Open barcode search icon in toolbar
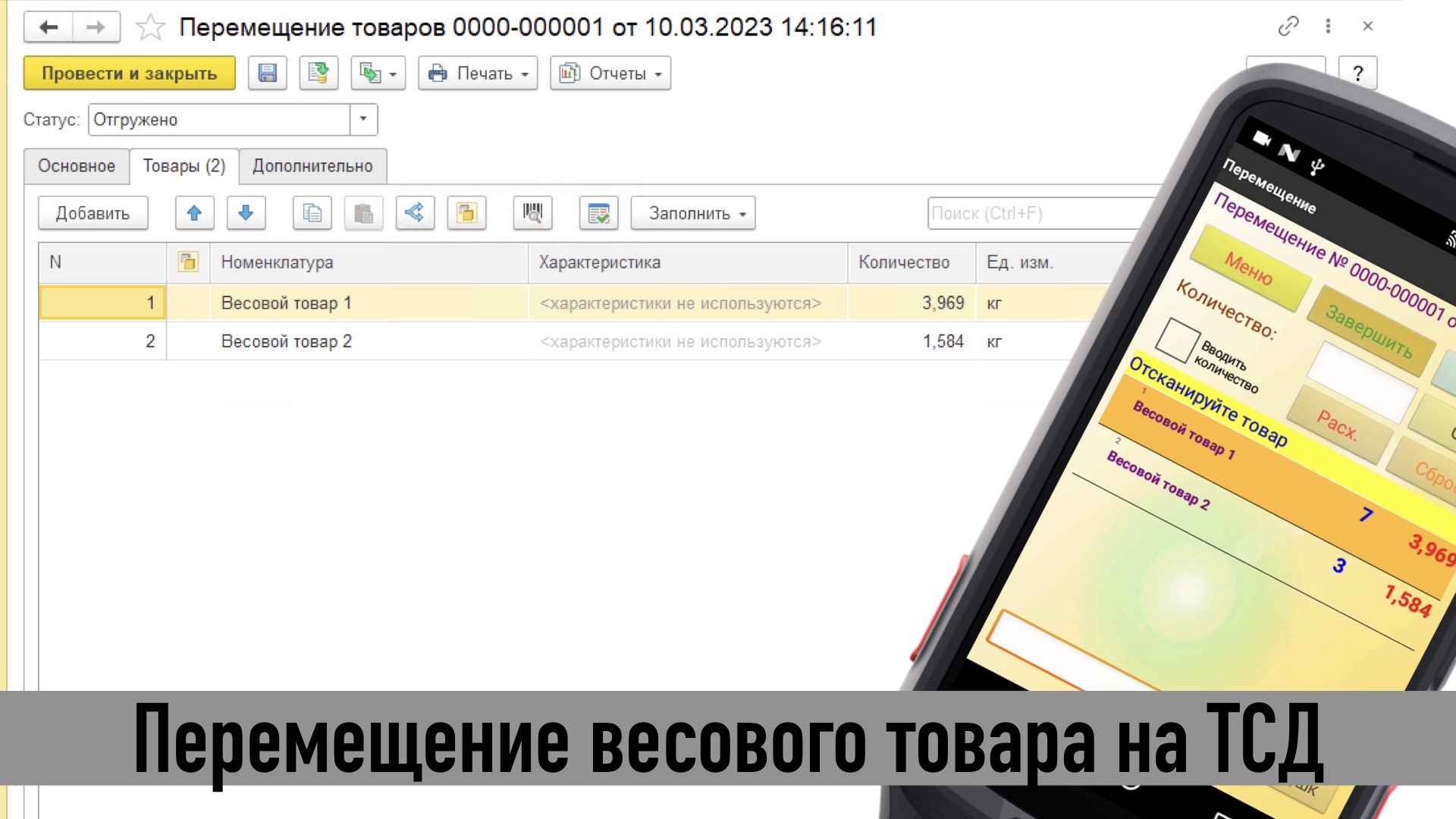 533,213
